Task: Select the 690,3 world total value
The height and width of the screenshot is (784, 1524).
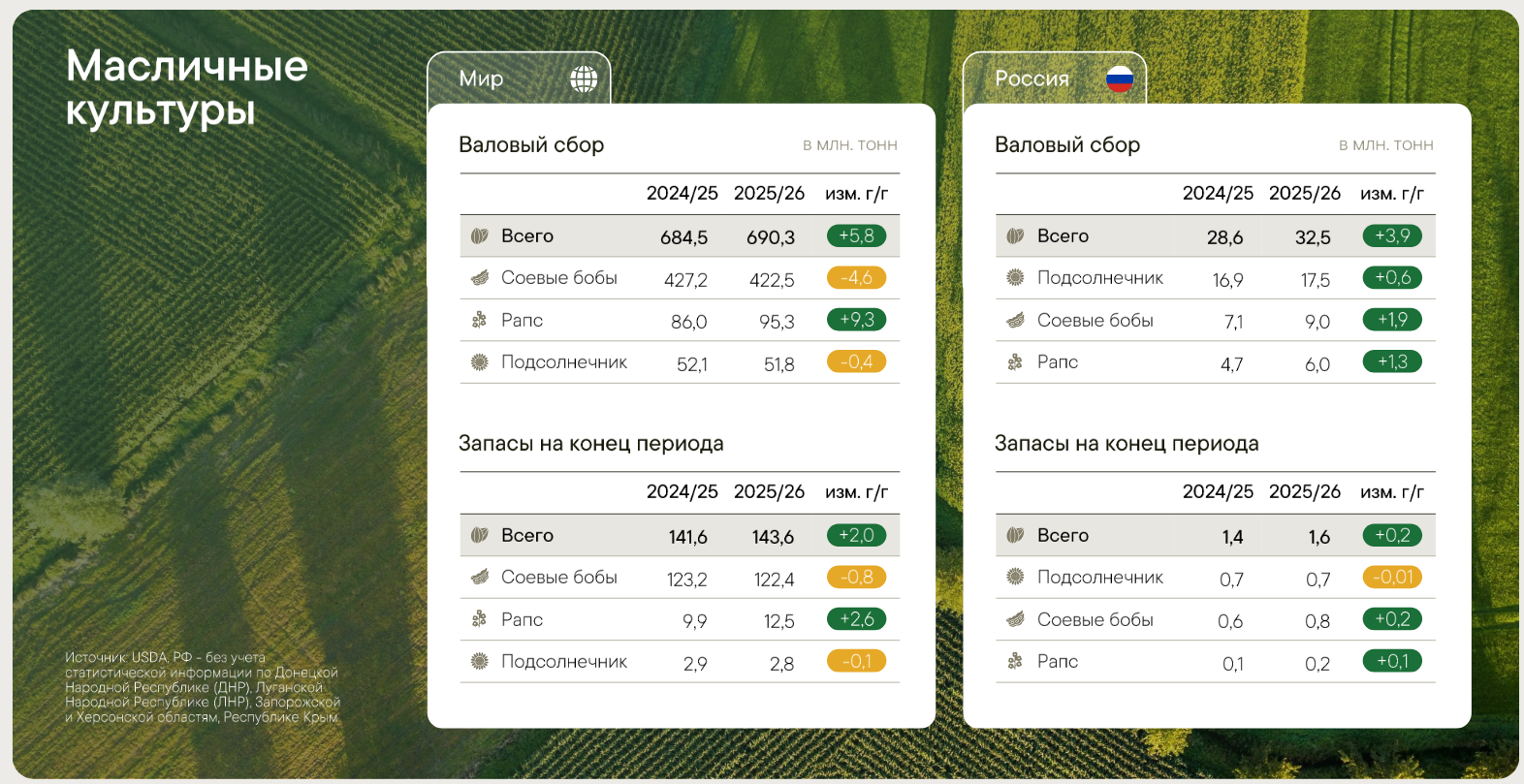Action: 770,237
